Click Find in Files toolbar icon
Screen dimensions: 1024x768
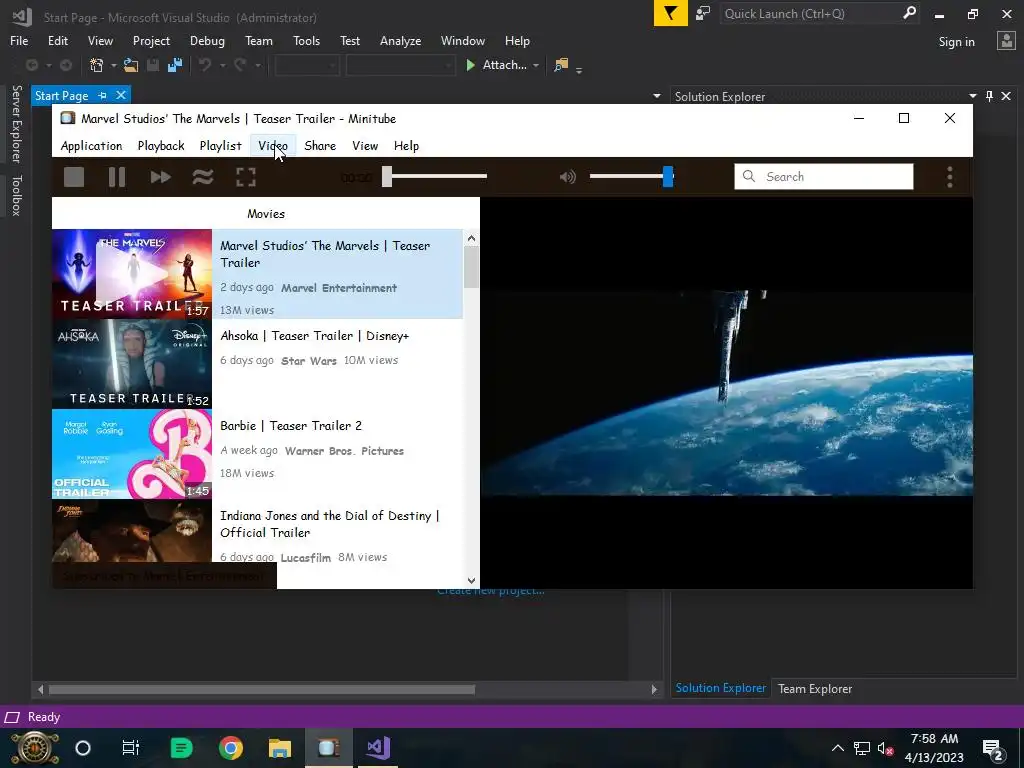point(561,65)
